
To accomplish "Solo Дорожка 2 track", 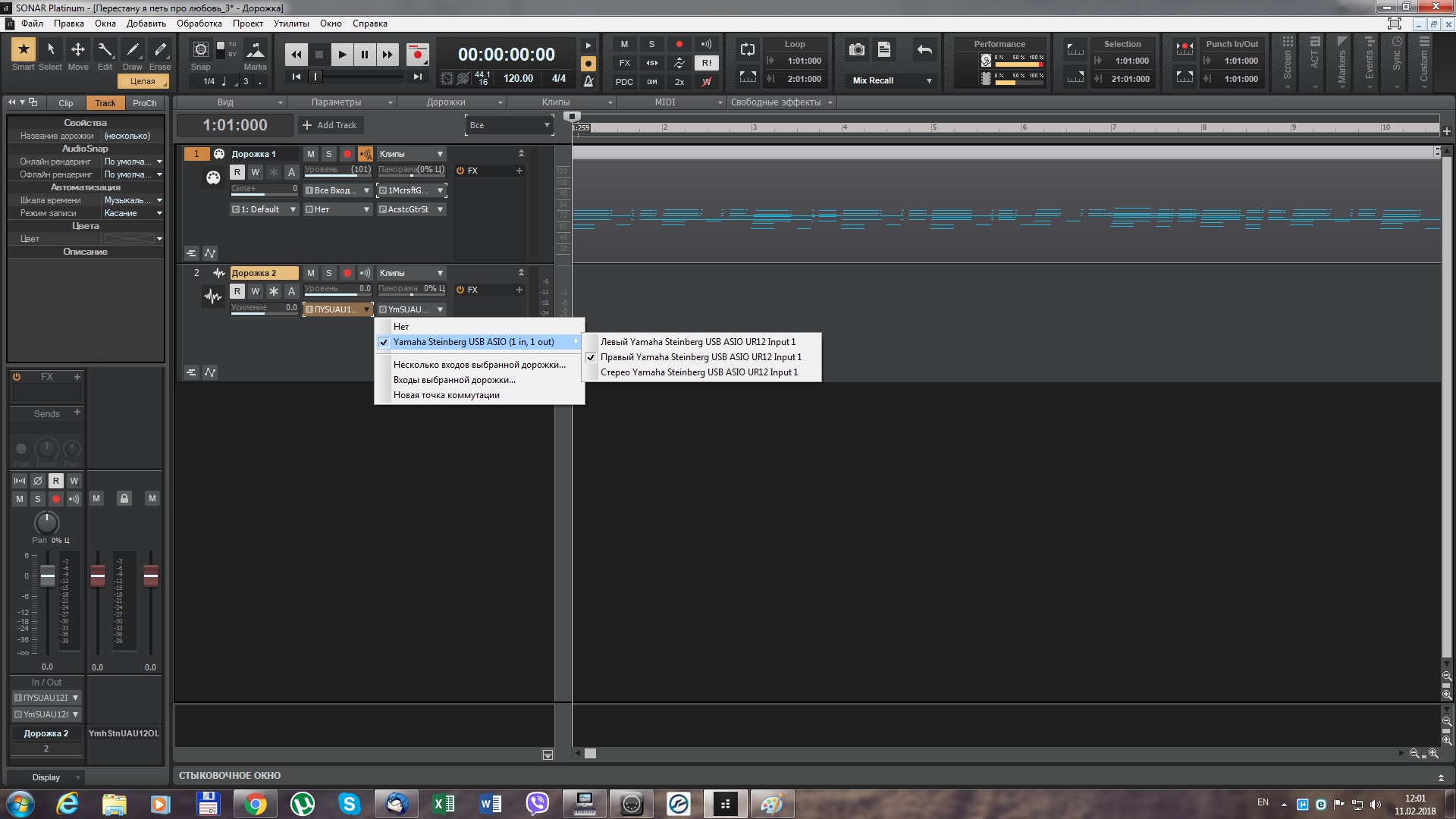I will point(328,273).
